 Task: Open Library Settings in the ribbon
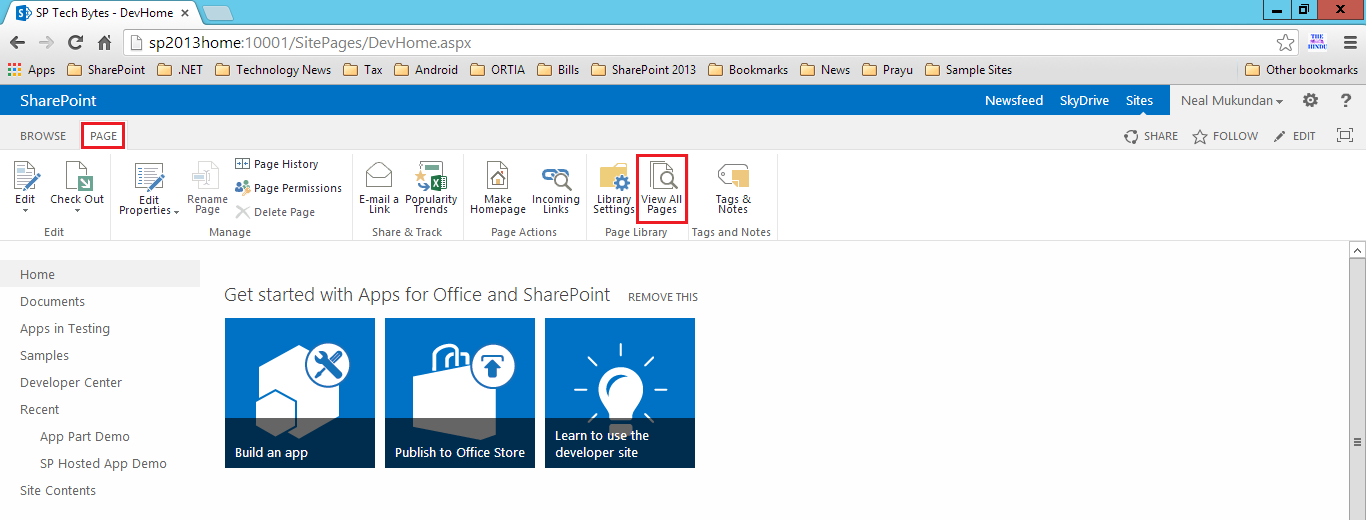[613, 189]
